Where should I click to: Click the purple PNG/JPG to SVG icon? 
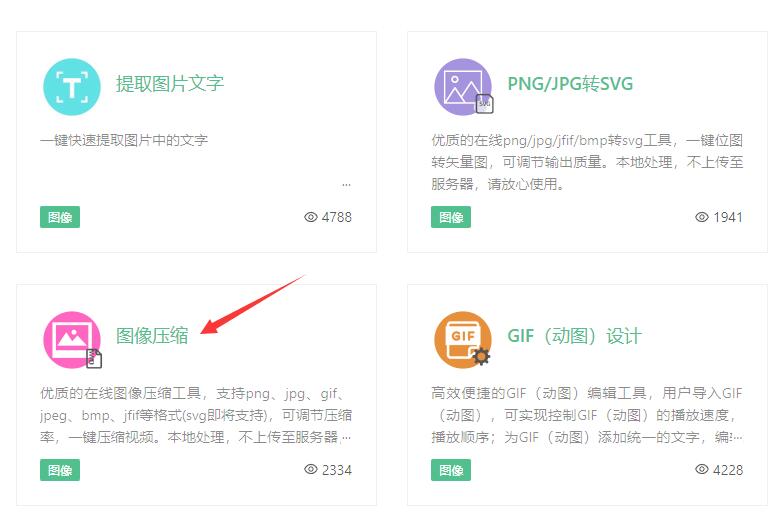[463, 87]
